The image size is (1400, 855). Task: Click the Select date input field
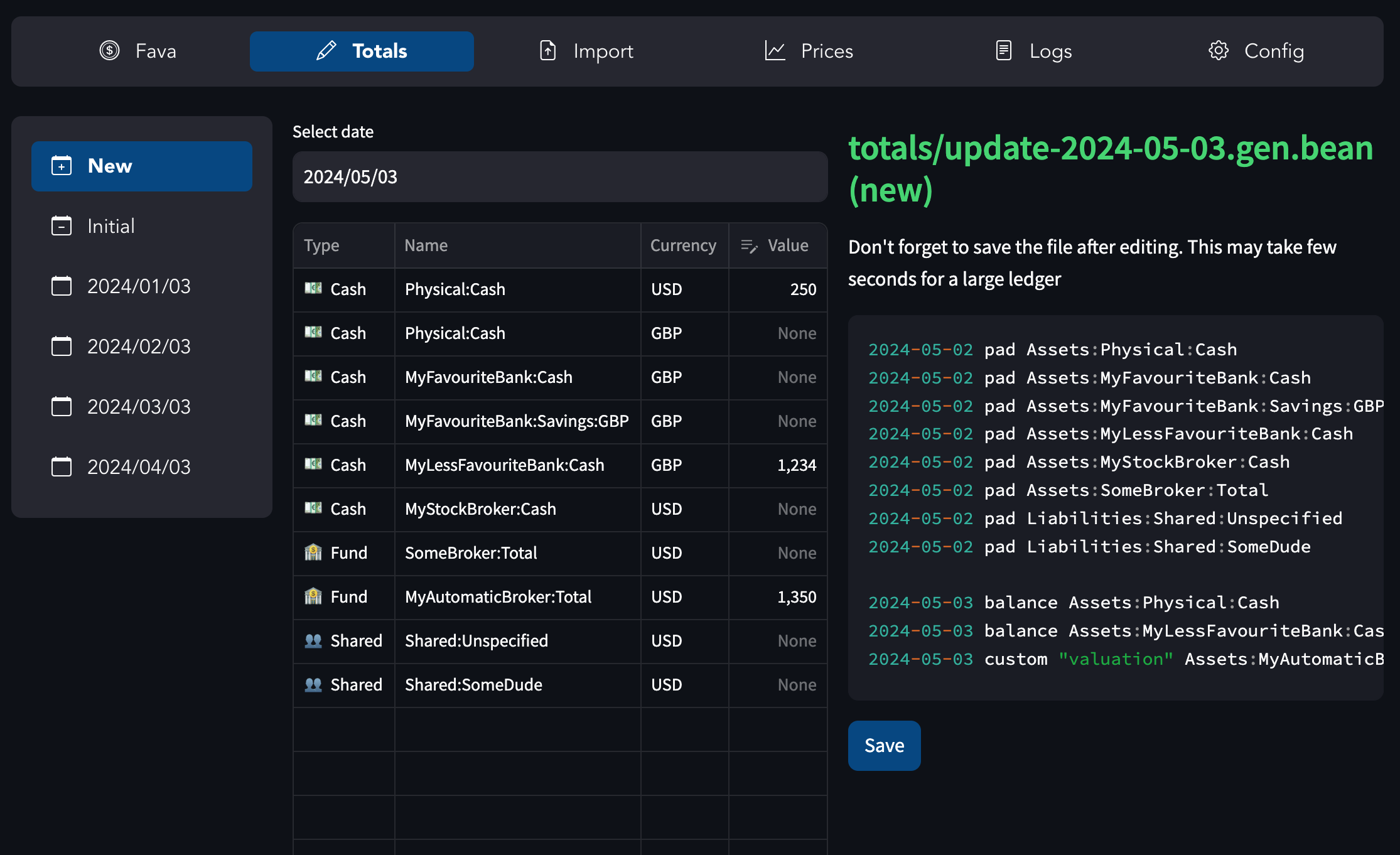(x=559, y=177)
